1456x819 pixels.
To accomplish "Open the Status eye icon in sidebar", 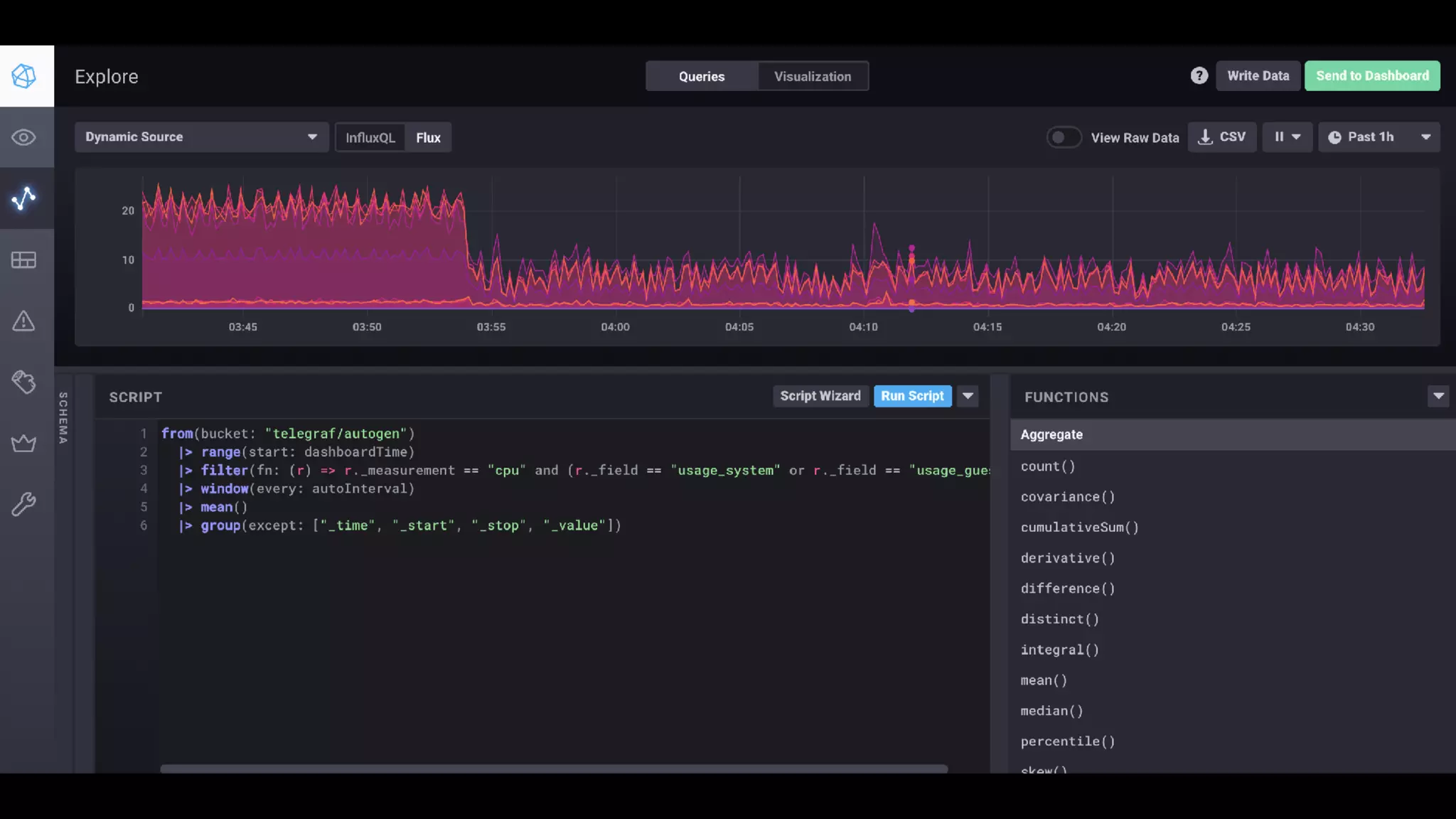I will [x=24, y=137].
